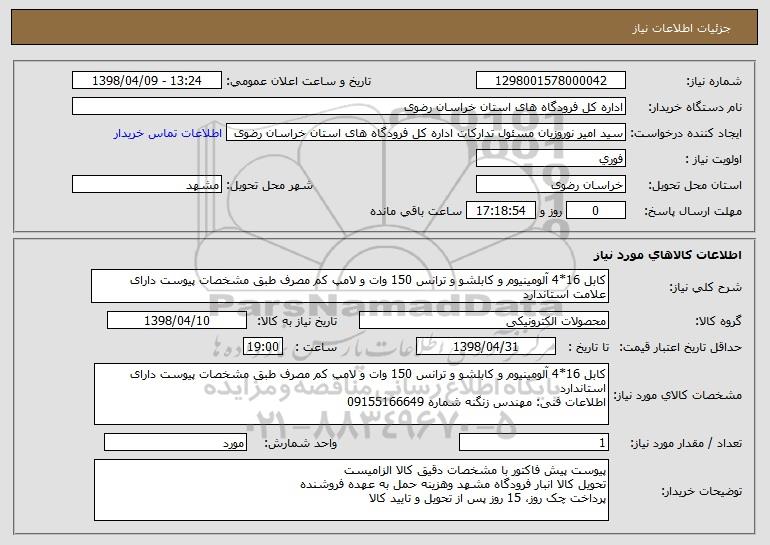Click the buyer organization name field
Image resolution: width=770 pixels, height=545 pixels.
[349, 107]
